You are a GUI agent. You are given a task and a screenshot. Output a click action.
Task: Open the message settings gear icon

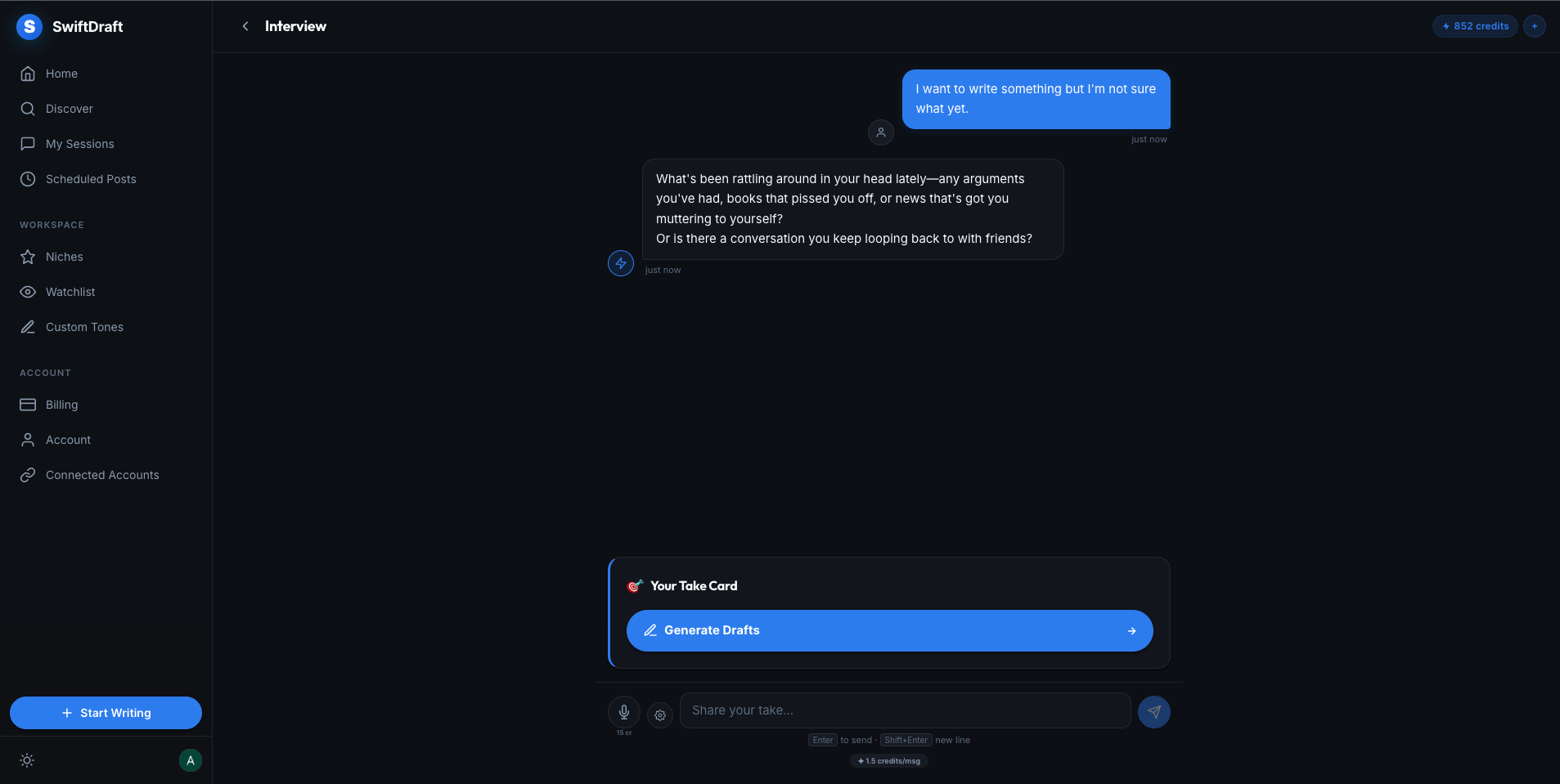(x=659, y=715)
